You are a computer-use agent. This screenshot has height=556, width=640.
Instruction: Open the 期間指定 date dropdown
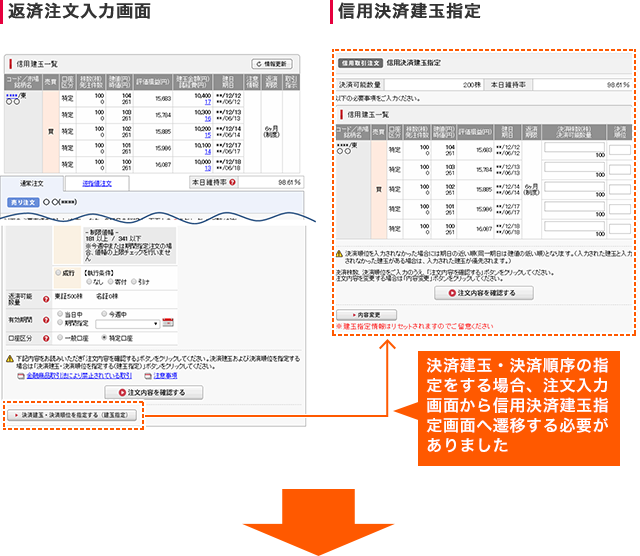click(129, 324)
